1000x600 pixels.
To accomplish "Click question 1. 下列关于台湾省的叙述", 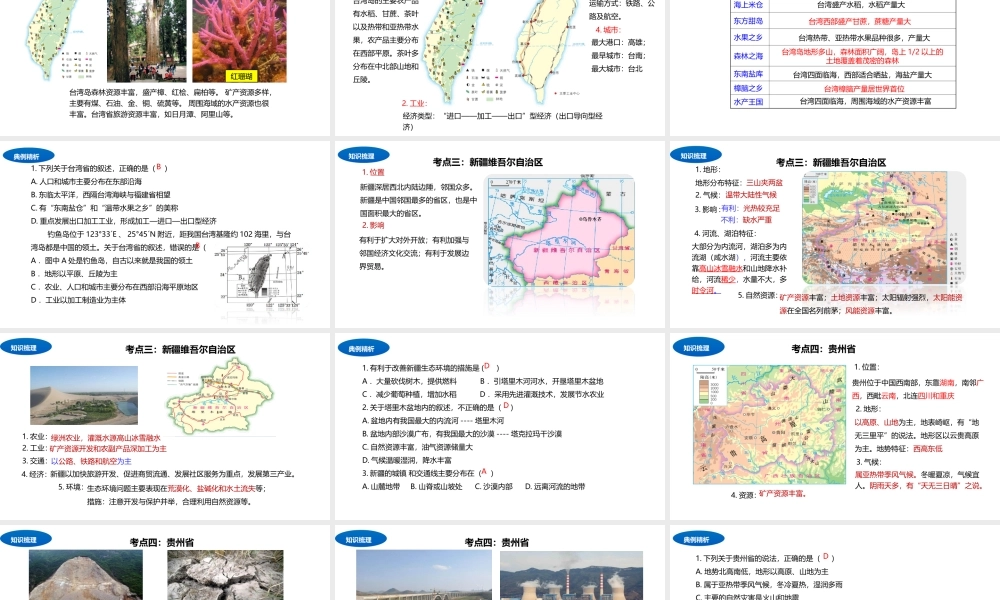I will coord(99,168).
